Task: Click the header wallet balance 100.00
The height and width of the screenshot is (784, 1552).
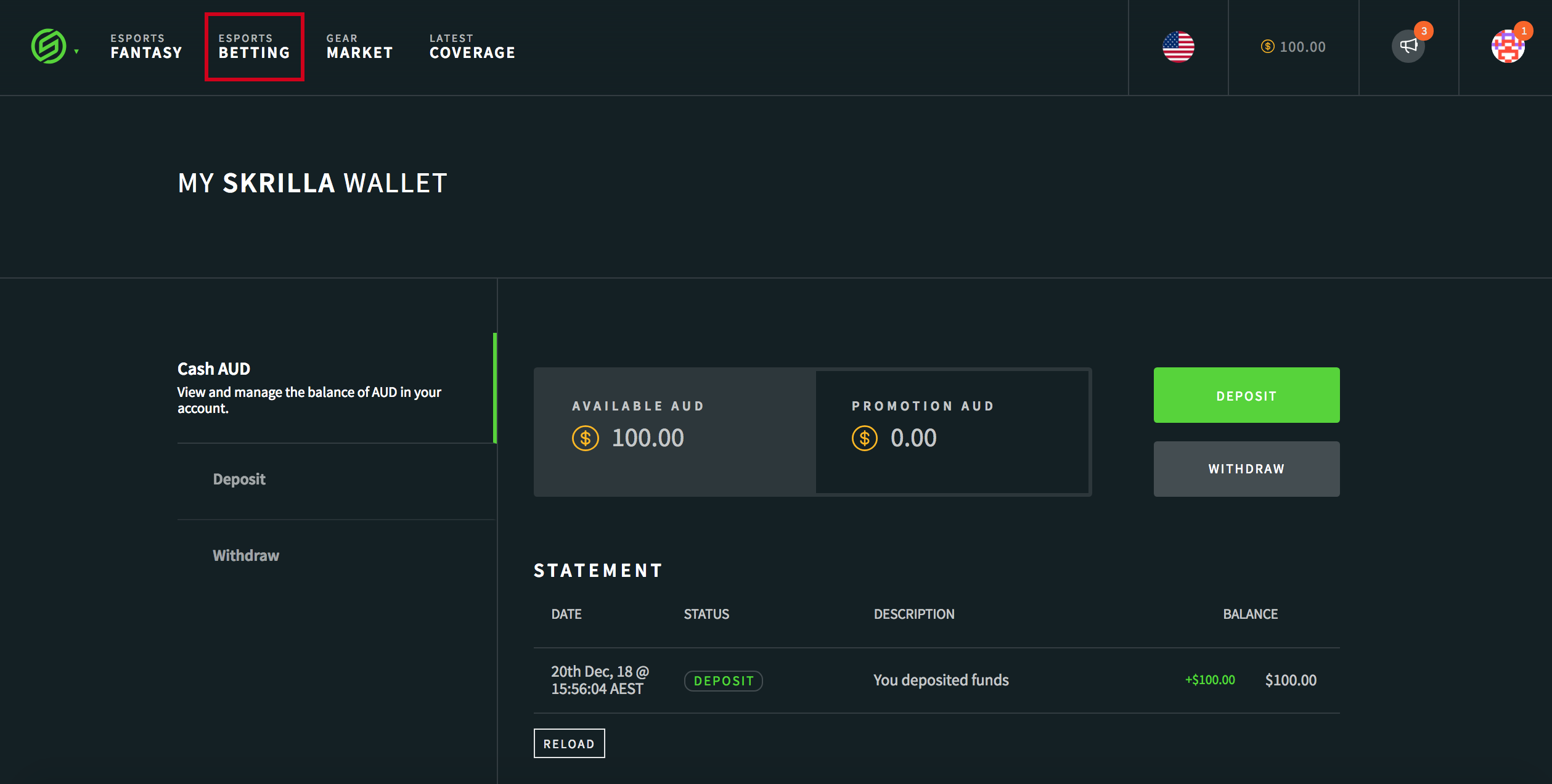Action: 1293,47
